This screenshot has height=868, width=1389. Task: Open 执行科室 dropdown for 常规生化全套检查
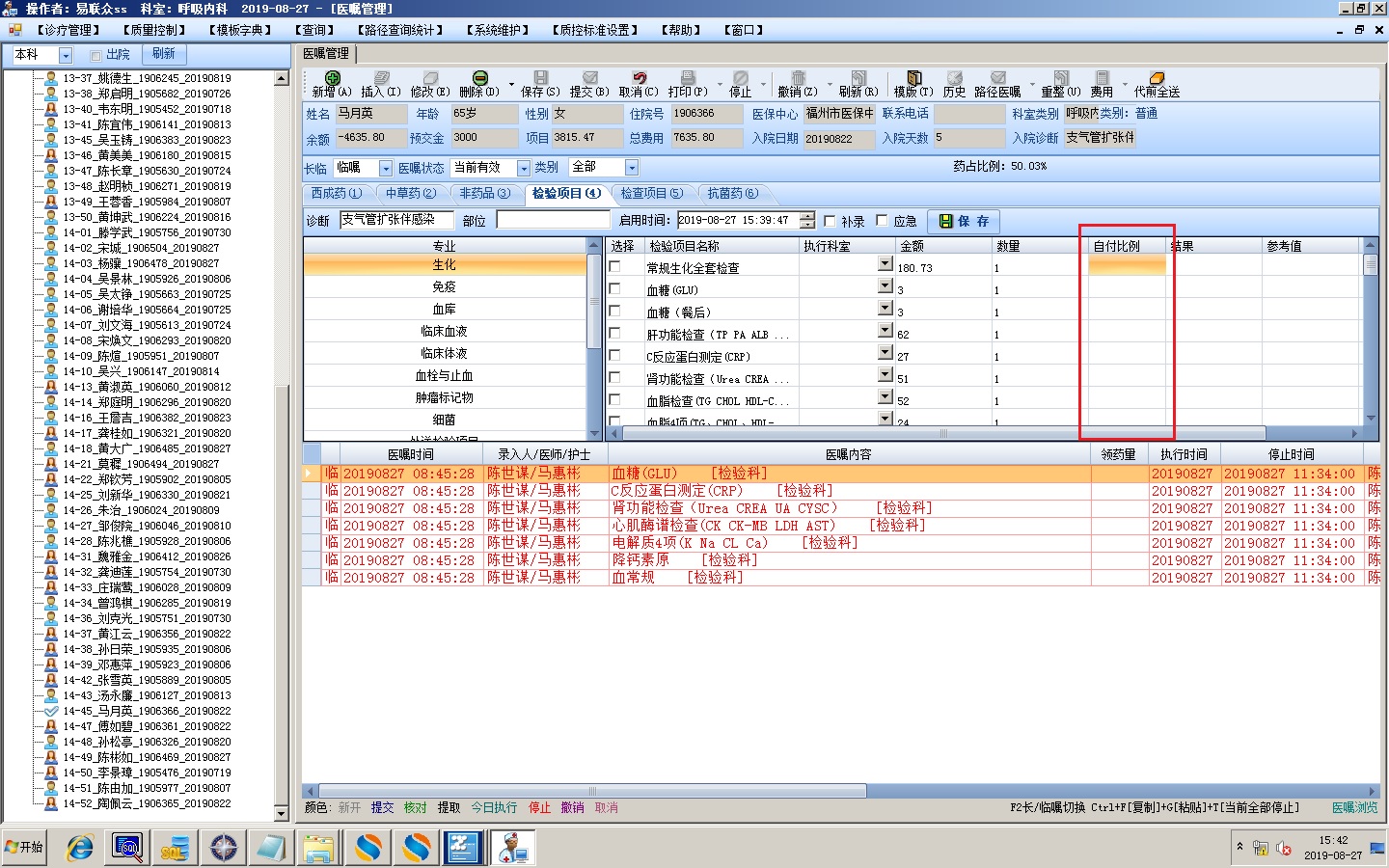tap(885, 263)
